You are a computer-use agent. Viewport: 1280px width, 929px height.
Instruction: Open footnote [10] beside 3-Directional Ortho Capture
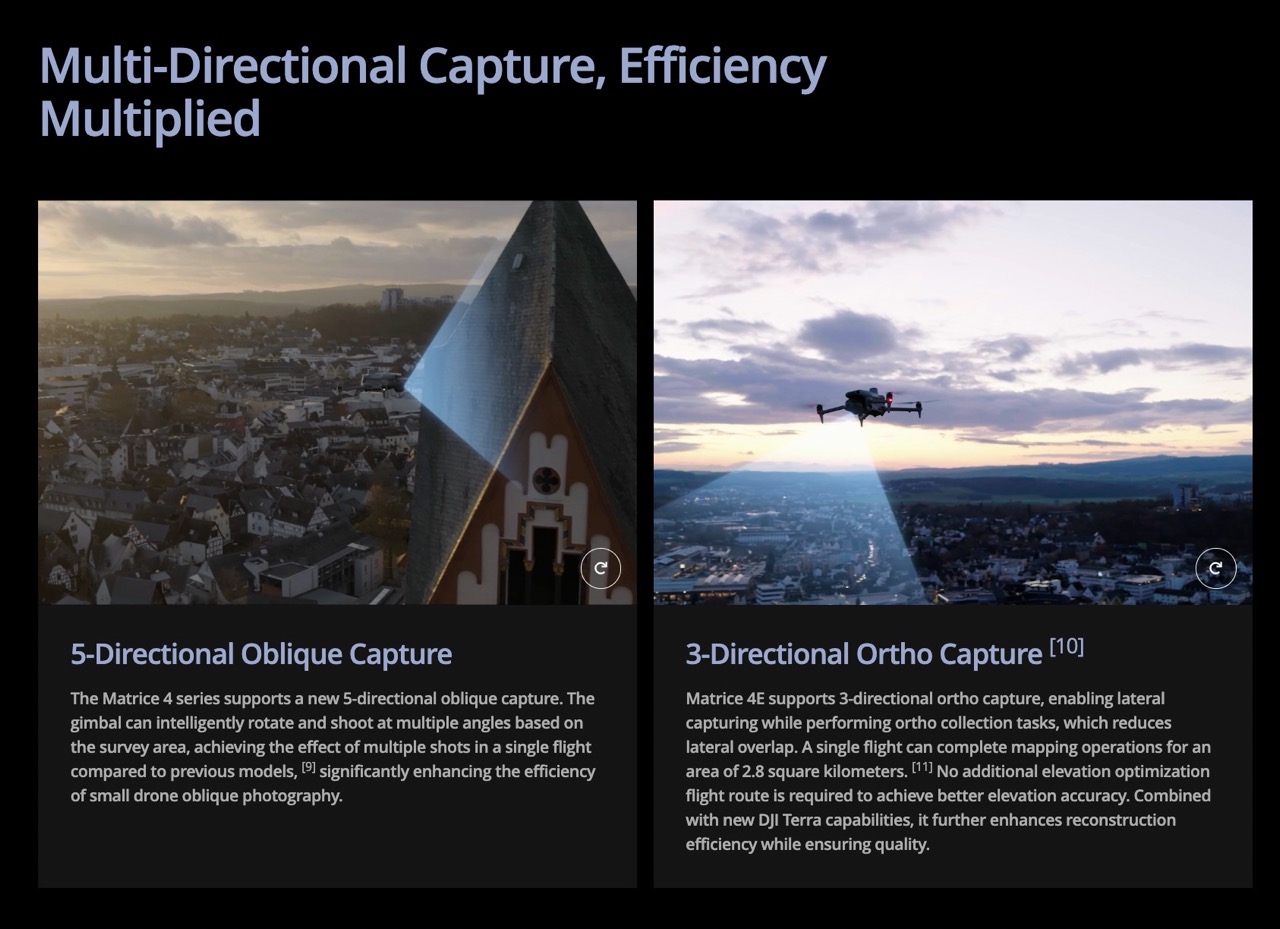(1066, 647)
